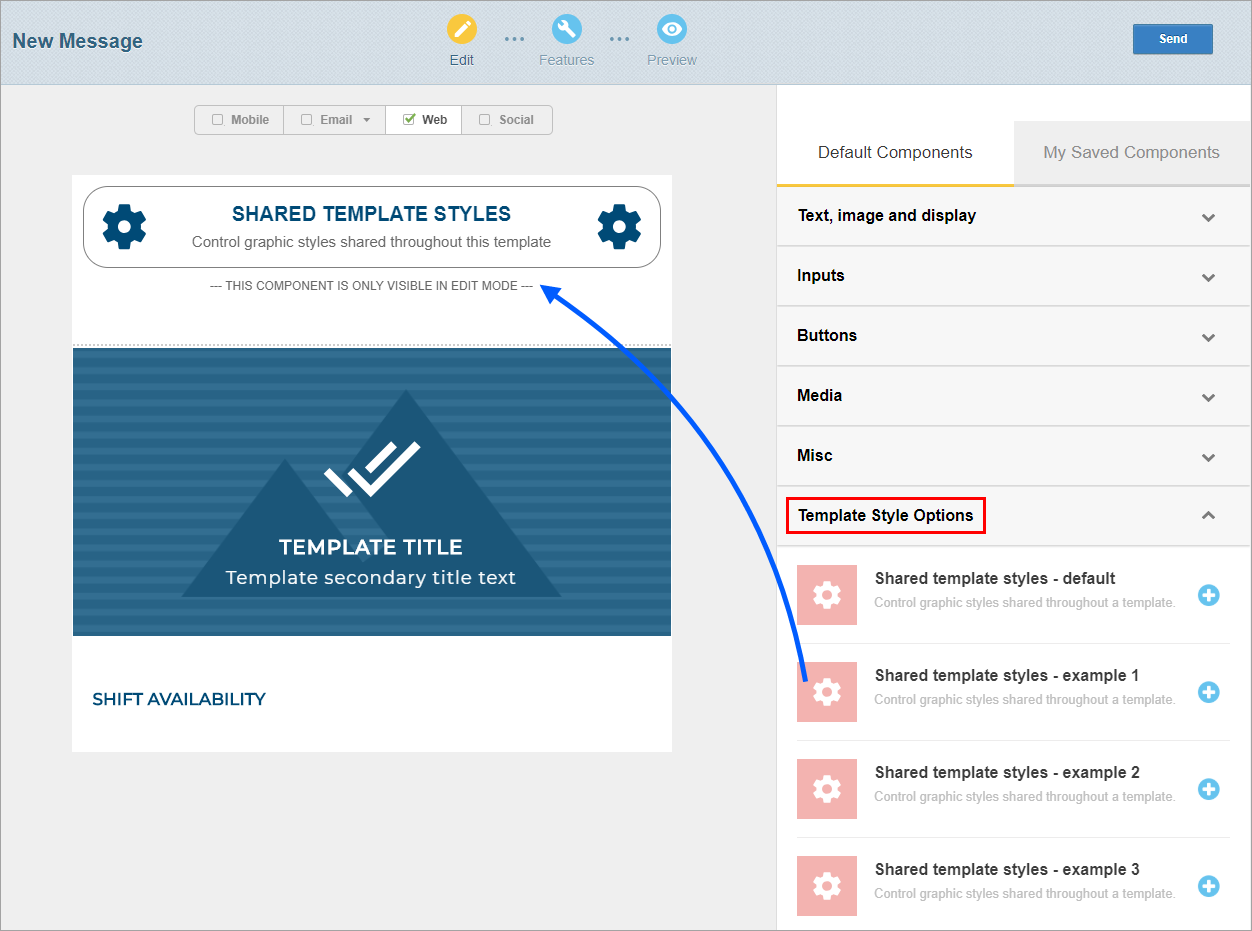
Task: Click Social label in channel selector
Action: click(x=516, y=120)
